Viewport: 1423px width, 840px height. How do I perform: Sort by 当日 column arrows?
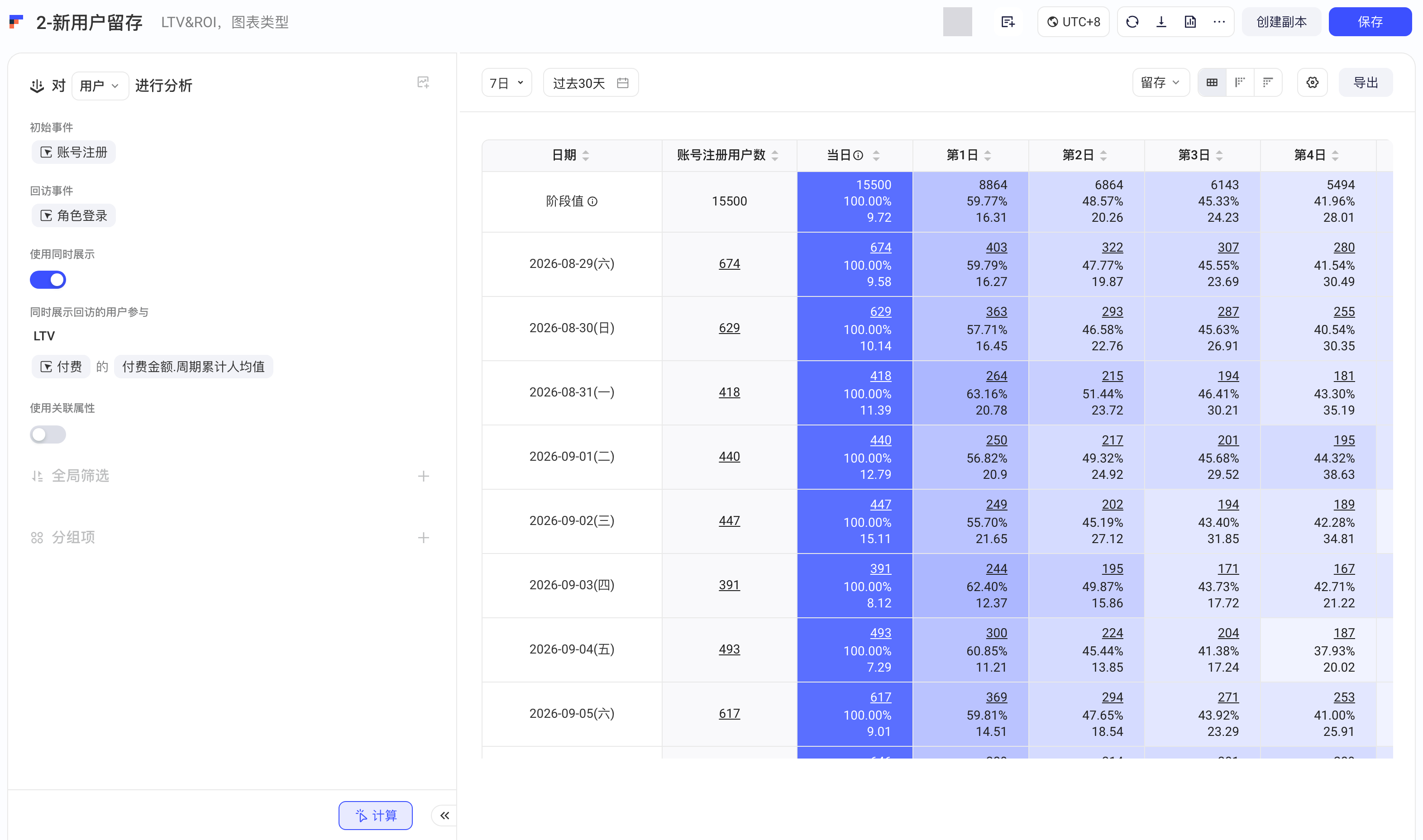(x=876, y=155)
